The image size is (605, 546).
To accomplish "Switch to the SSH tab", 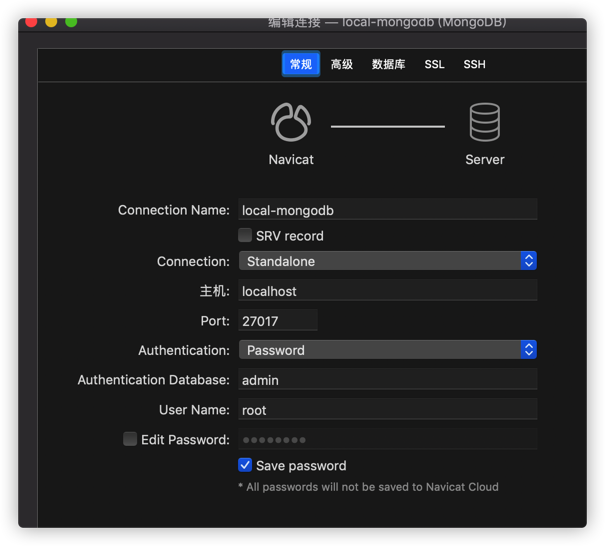I will tap(474, 64).
